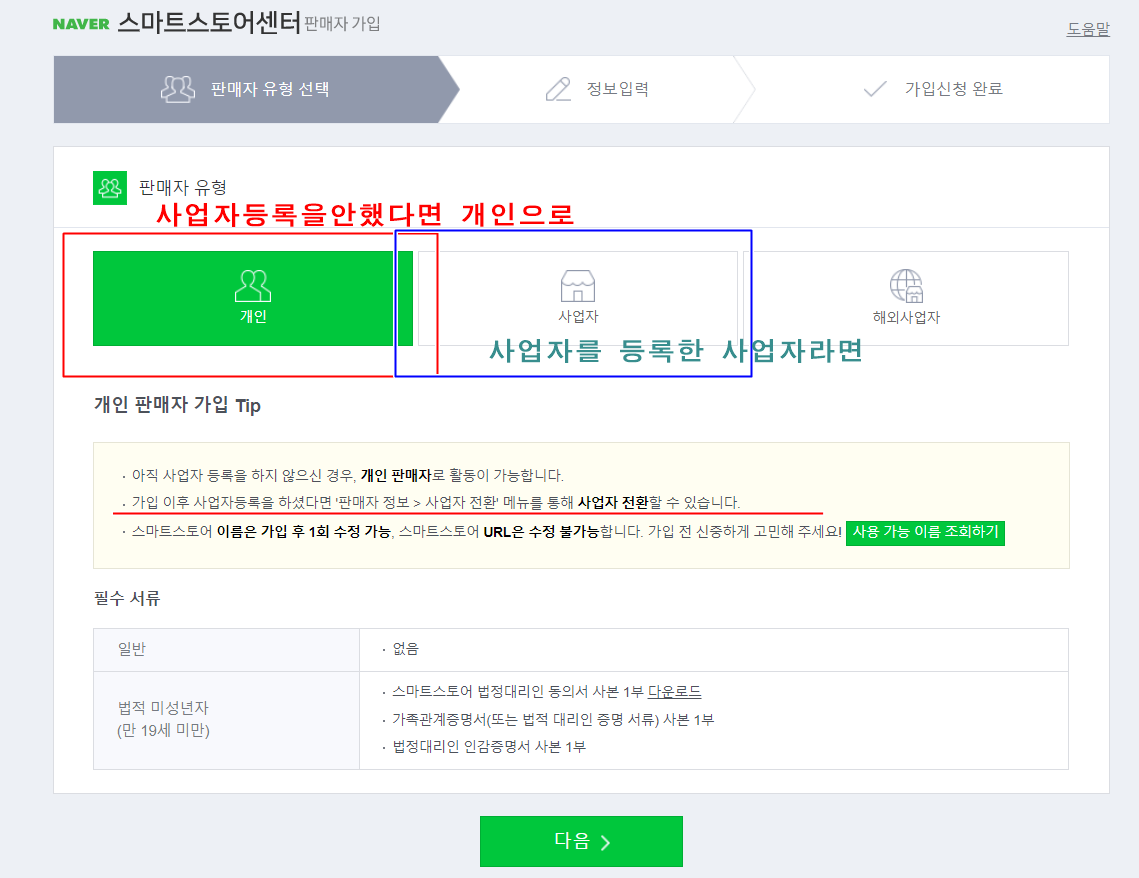The width and height of the screenshot is (1139, 878).
Task: Click the checkmark icon next to 가입신청 완료
Action: tap(875, 89)
